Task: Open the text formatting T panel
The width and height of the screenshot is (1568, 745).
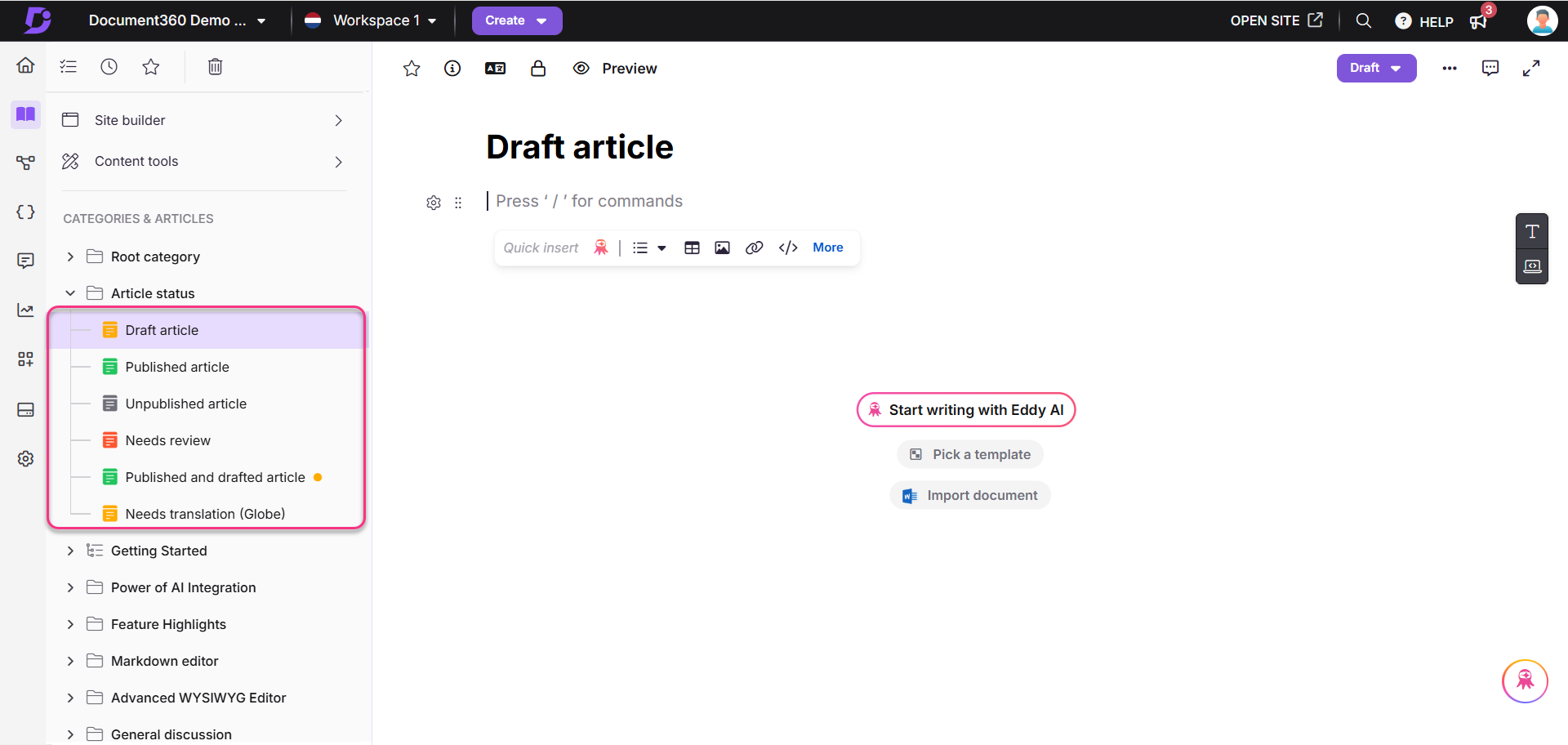Action: pyautogui.click(x=1532, y=231)
